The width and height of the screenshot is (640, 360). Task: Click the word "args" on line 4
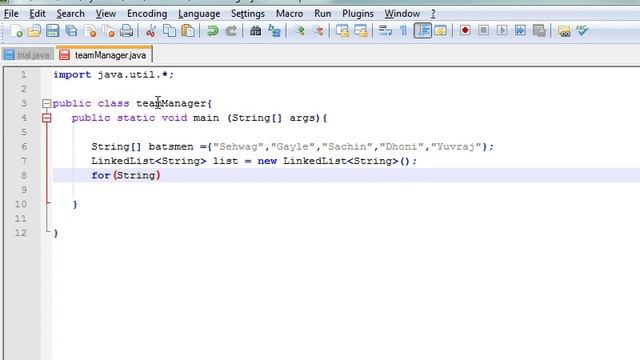(x=302, y=118)
